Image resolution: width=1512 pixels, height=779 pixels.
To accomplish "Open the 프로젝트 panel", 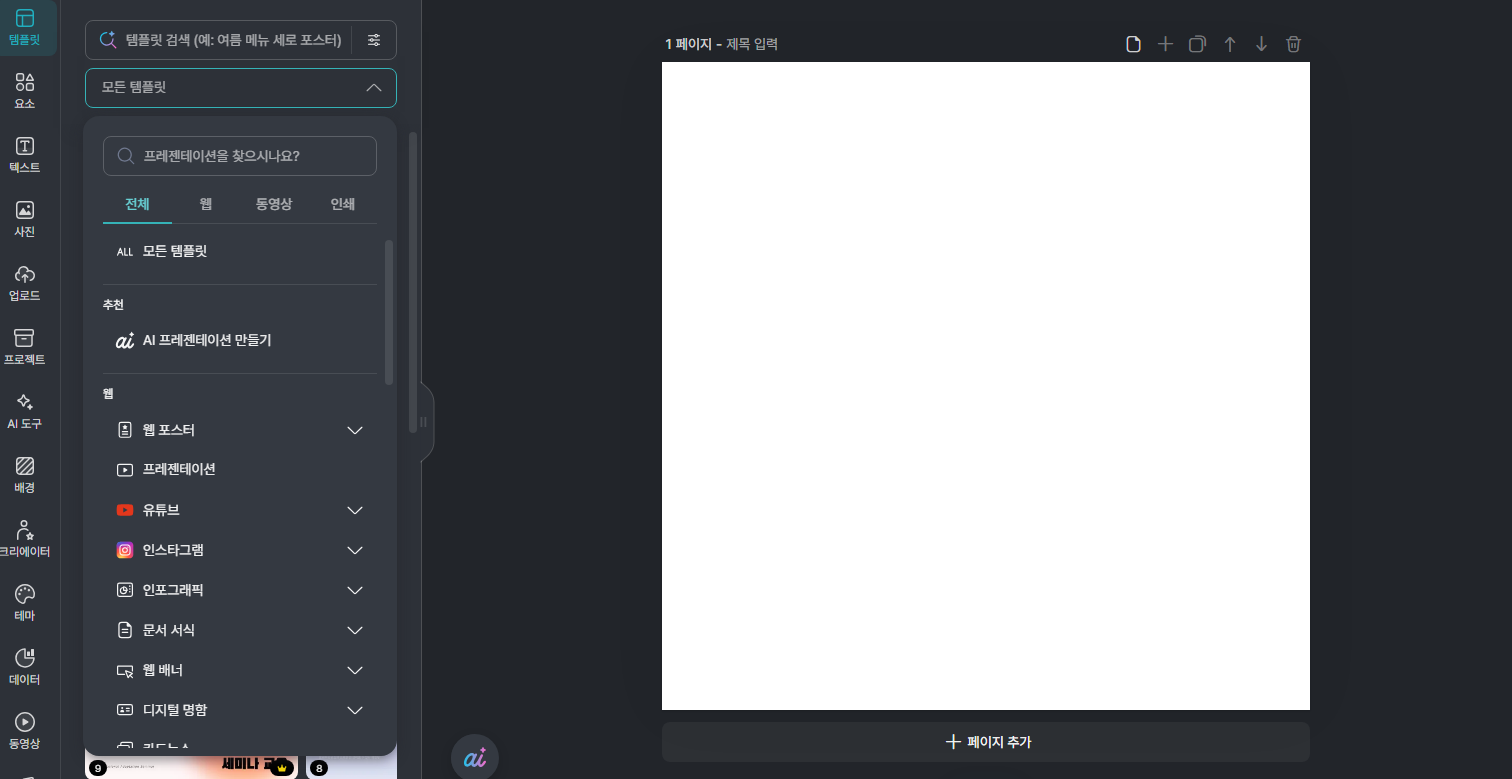I will pyautogui.click(x=25, y=347).
